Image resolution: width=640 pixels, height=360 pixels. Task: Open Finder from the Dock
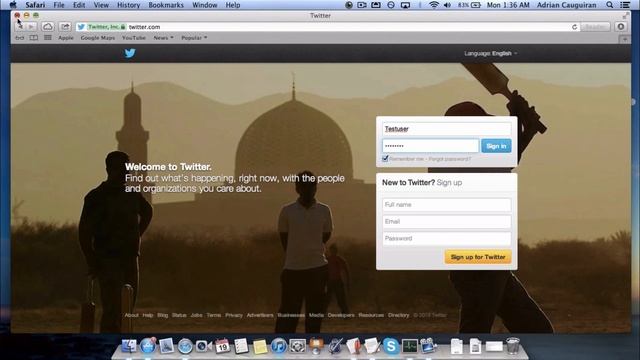(x=129, y=346)
